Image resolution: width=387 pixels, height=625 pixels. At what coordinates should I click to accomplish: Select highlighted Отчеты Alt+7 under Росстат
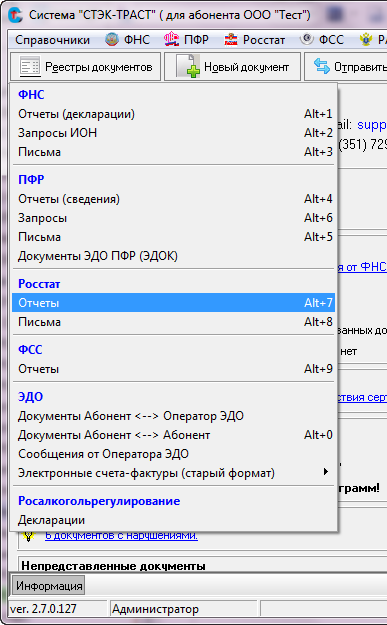point(173,303)
